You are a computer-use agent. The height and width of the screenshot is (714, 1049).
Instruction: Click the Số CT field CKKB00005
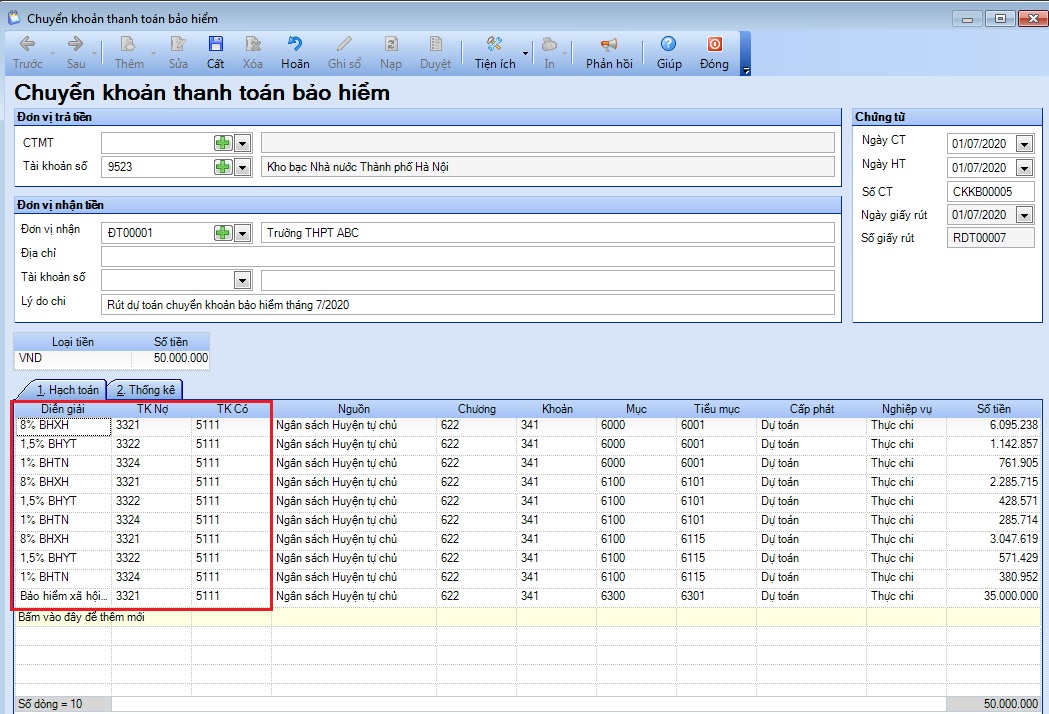pos(990,191)
